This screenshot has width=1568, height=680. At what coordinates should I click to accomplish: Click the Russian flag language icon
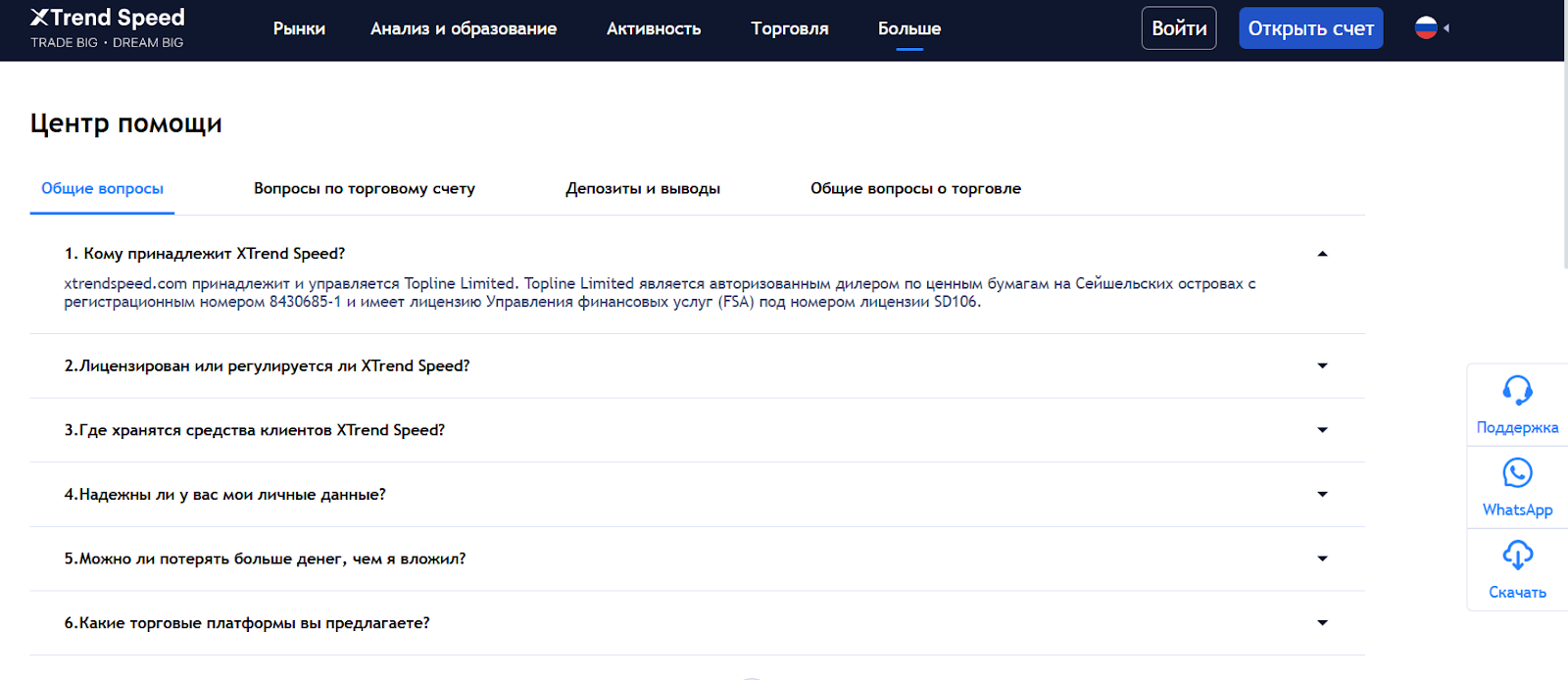(x=1426, y=27)
